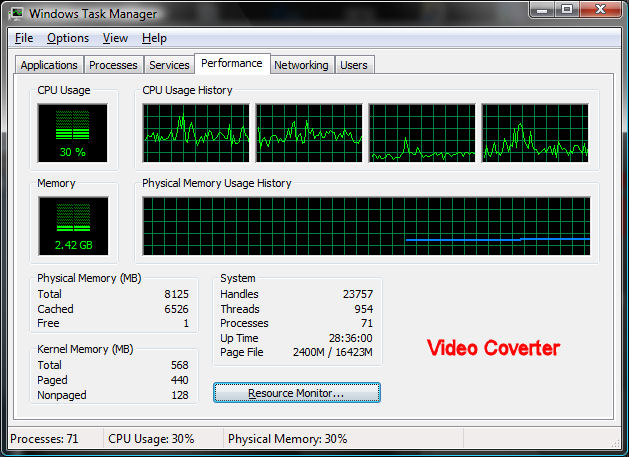Click the 'Physical Memory (MB)' group label
The image size is (629, 457).
click(89, 278)
